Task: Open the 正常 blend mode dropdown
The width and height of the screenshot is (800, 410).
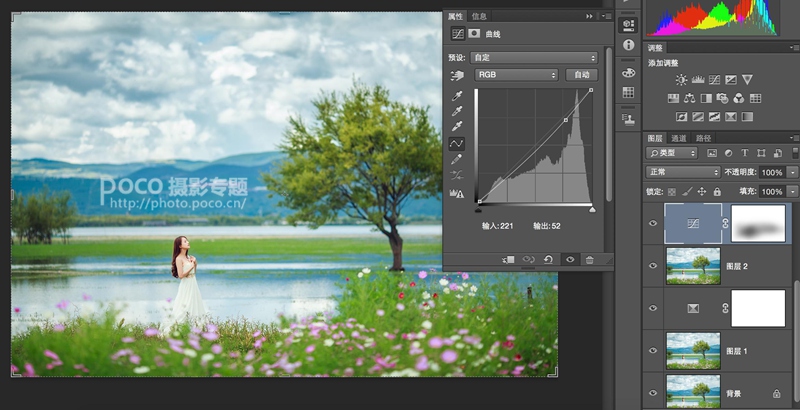Action: [683, 172]
